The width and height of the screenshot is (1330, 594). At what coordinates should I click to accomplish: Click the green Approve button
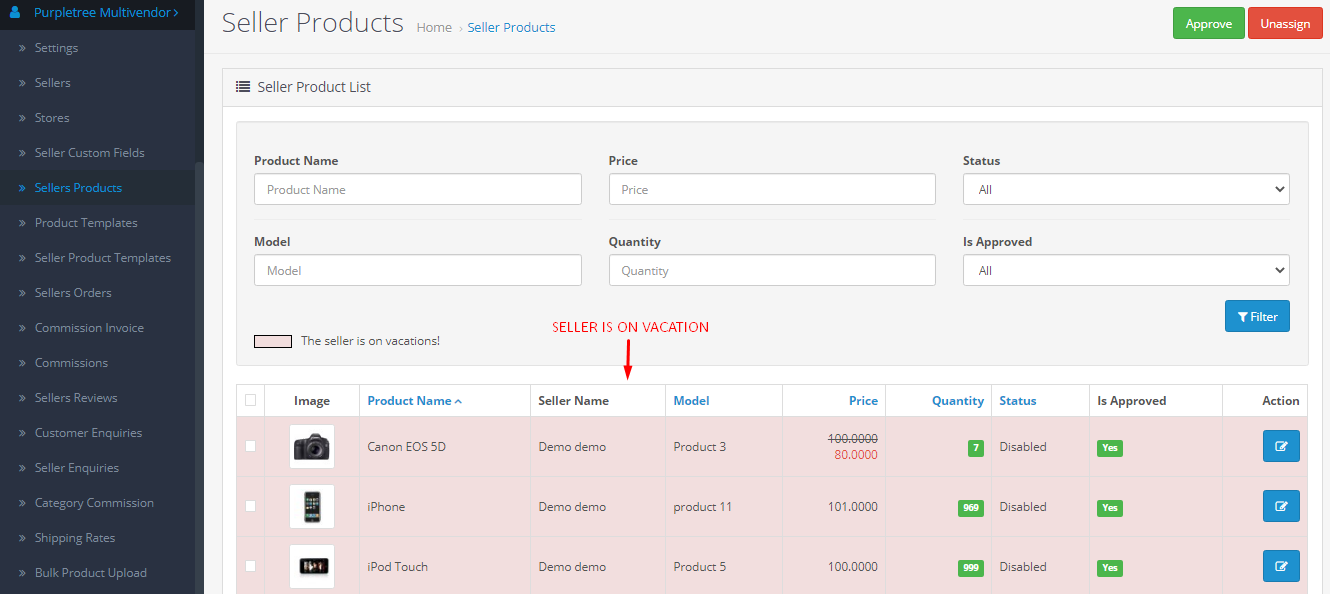(1208, 24)
